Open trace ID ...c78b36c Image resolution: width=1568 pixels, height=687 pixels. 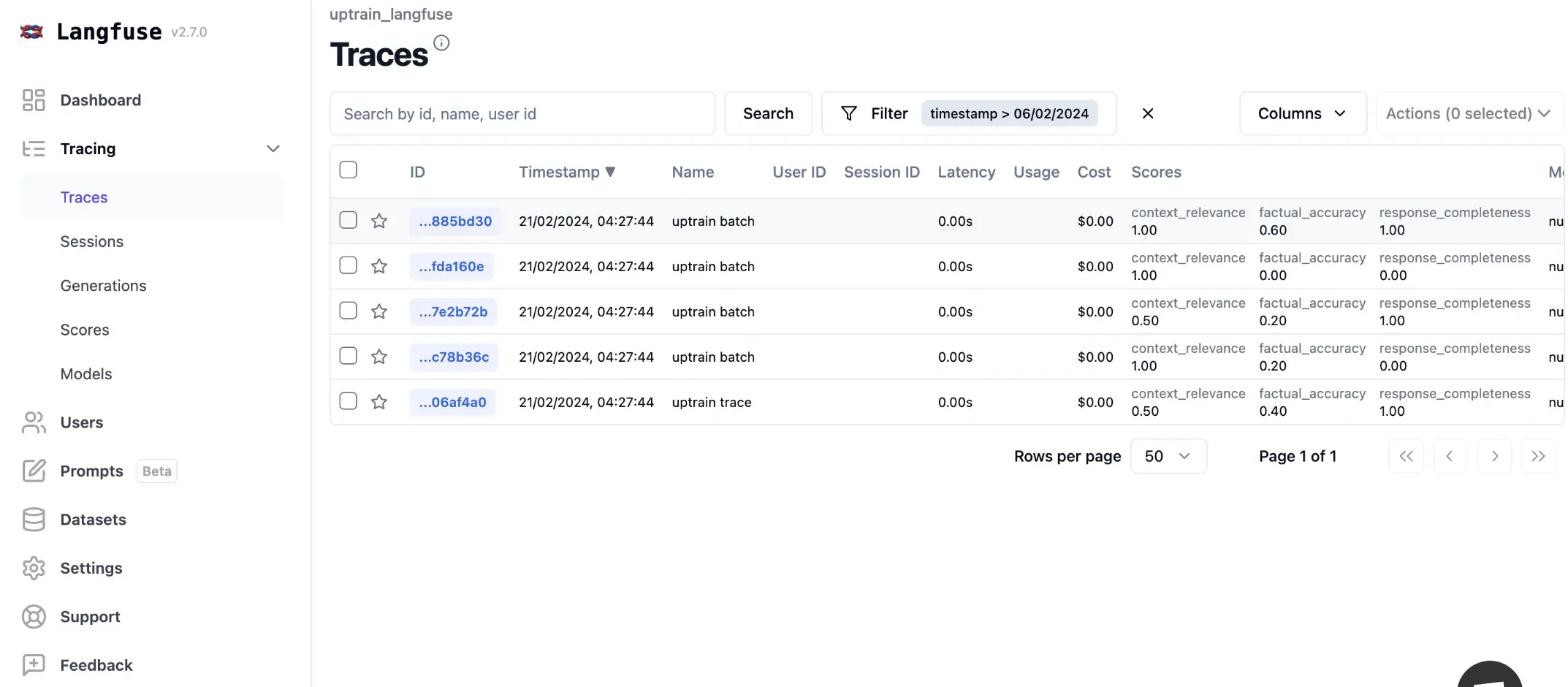pos(454,357)
